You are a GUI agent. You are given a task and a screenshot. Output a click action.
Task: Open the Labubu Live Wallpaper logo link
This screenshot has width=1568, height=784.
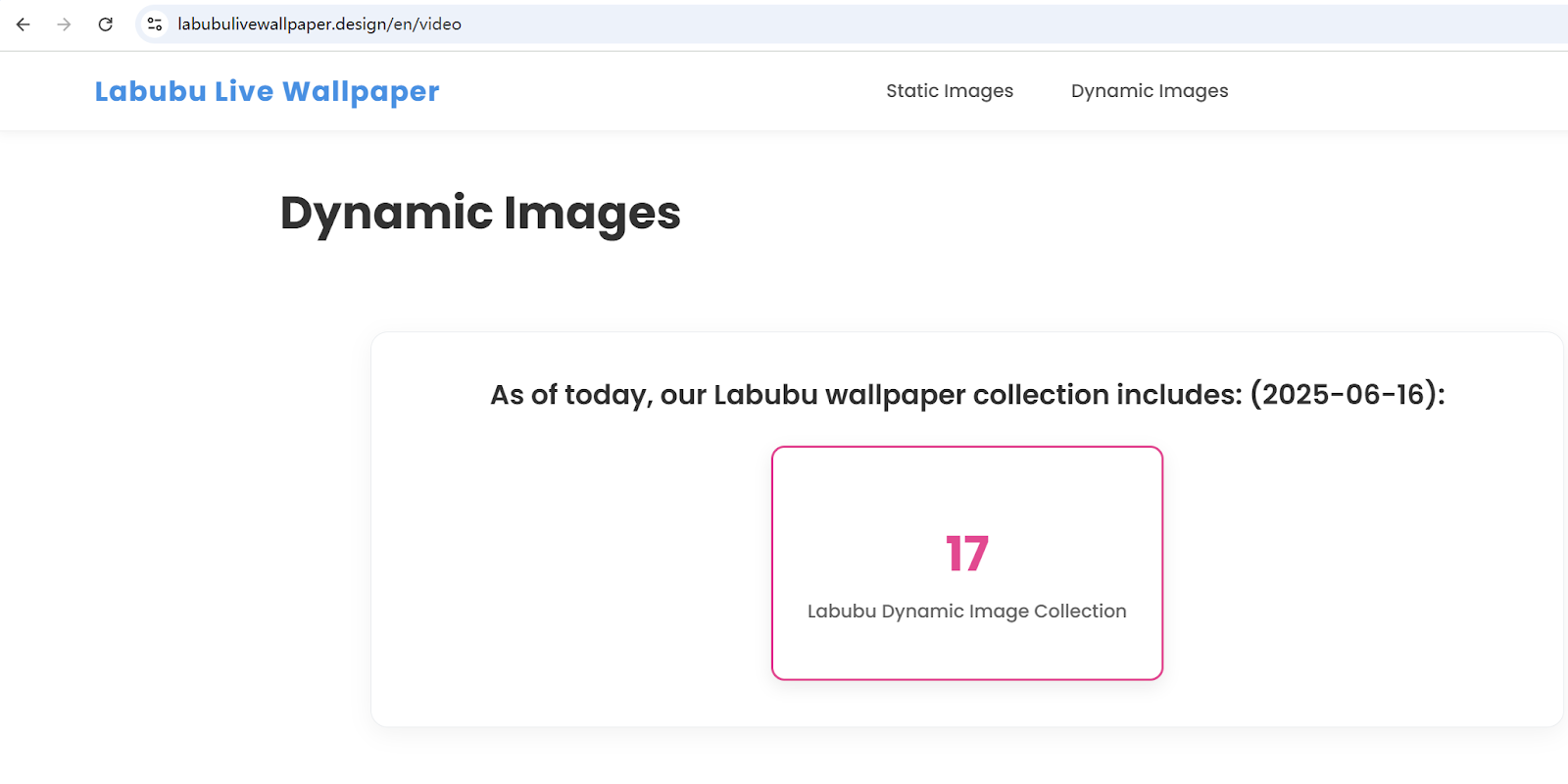click(x=267, y=91)
